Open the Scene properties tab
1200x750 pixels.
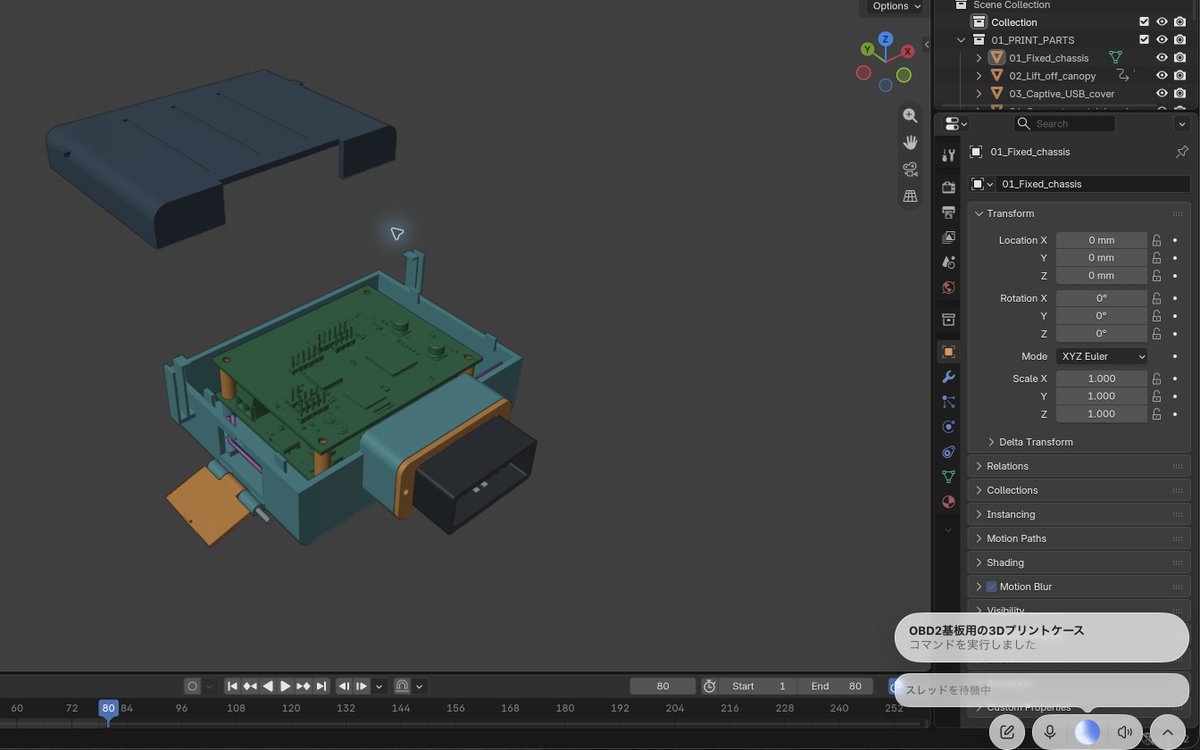point(949,262)
